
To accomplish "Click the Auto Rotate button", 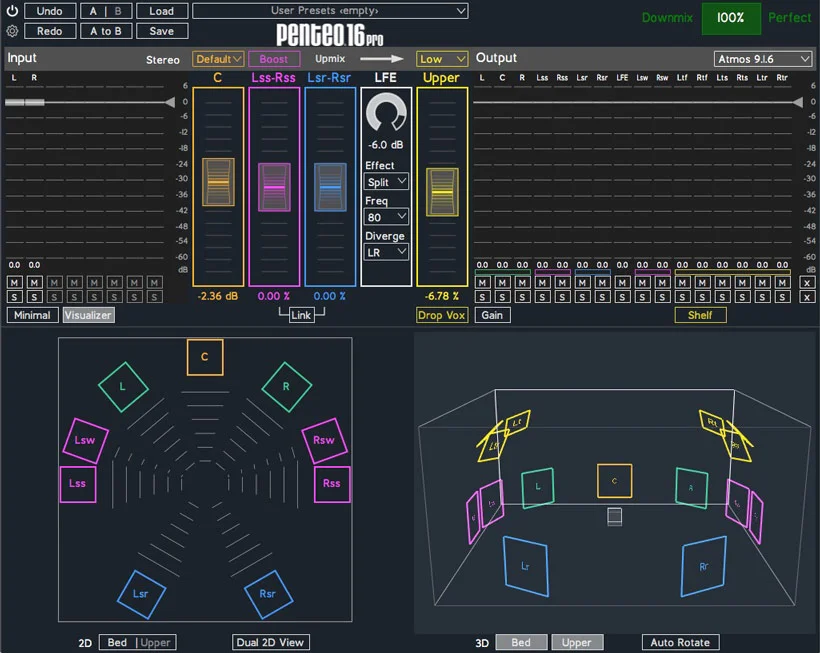I will coord(680,643).
